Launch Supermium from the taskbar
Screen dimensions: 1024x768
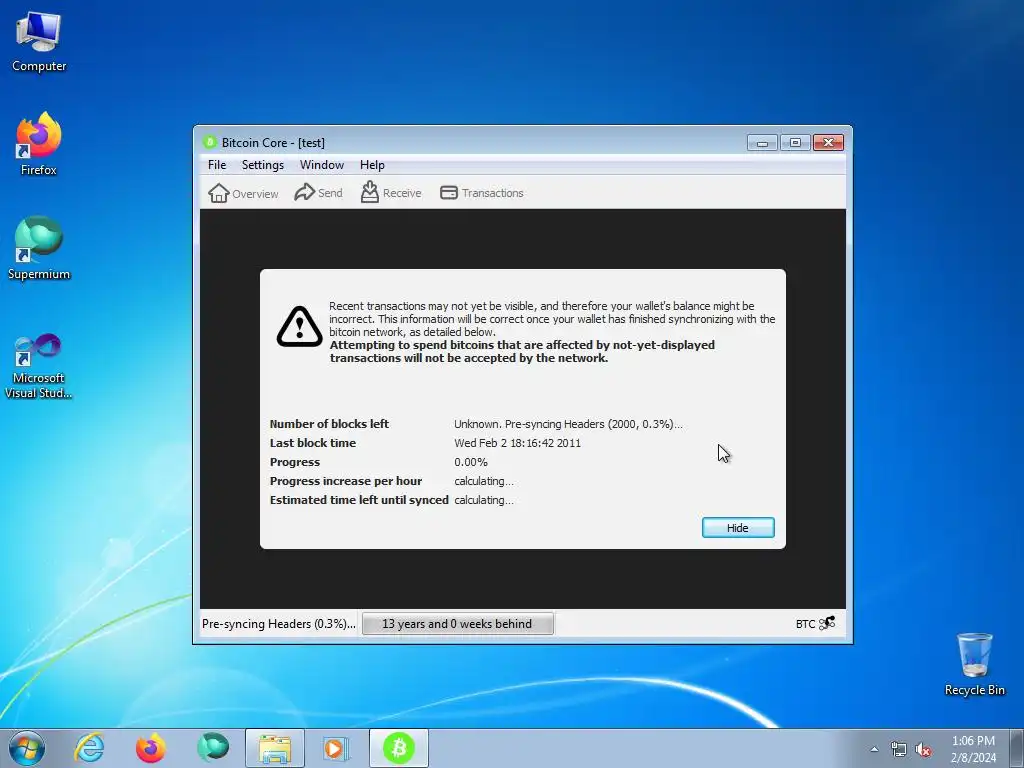213,748
